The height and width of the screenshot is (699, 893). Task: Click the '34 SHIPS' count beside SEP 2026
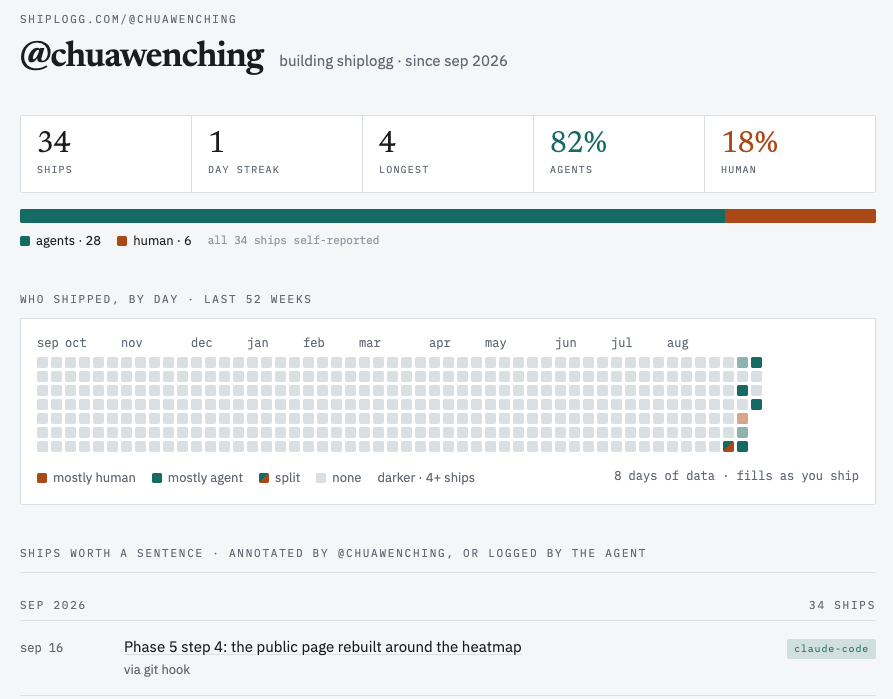[842, 605]
